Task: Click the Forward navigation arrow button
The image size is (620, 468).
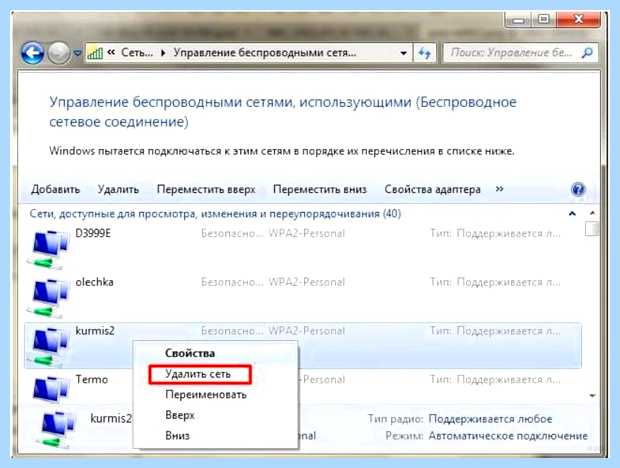Action: (59, 53)
